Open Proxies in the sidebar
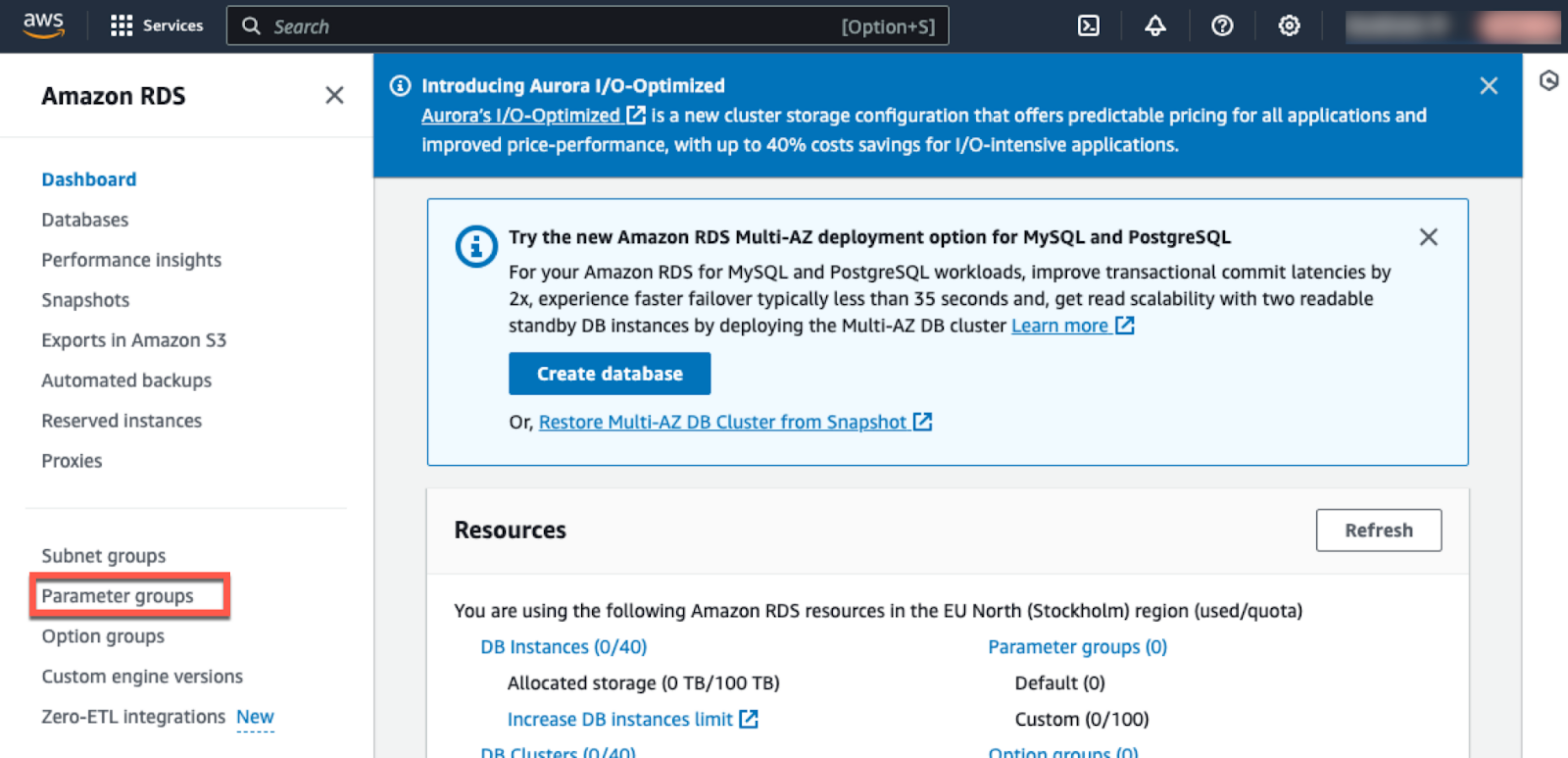Viewport: 1568px width, 758px height. point(72,461)
